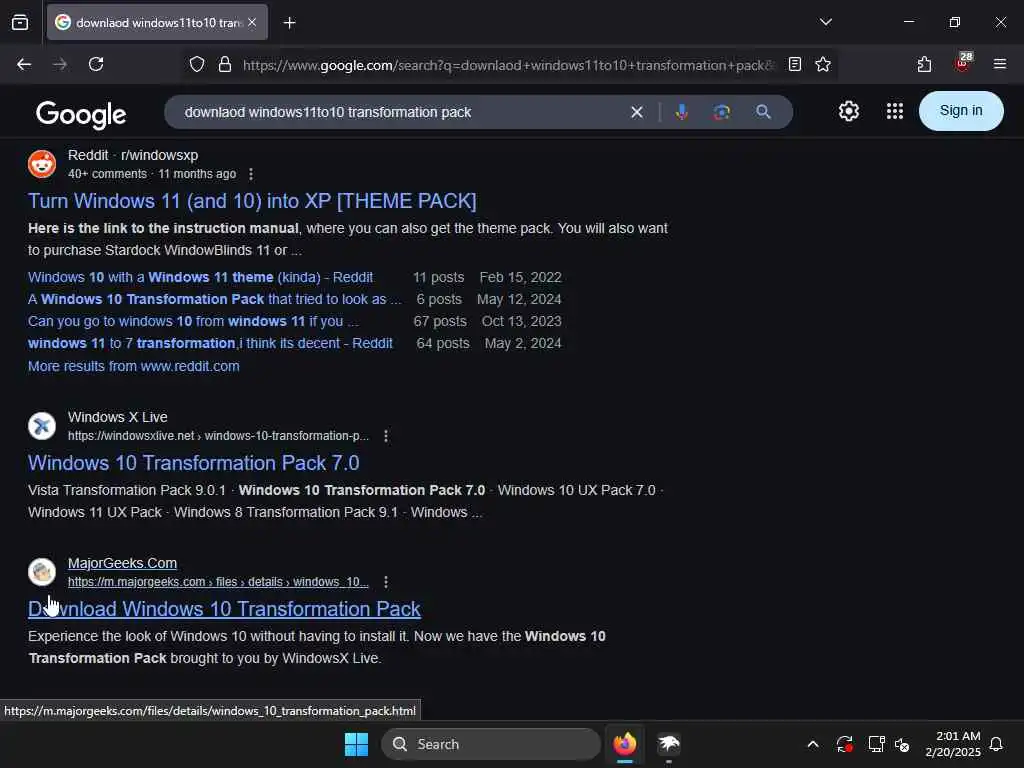The image size is (1024, 768).
Task: Open more options for MajorGeeks result
Action: pyautogui.click(x=386, y=582)
